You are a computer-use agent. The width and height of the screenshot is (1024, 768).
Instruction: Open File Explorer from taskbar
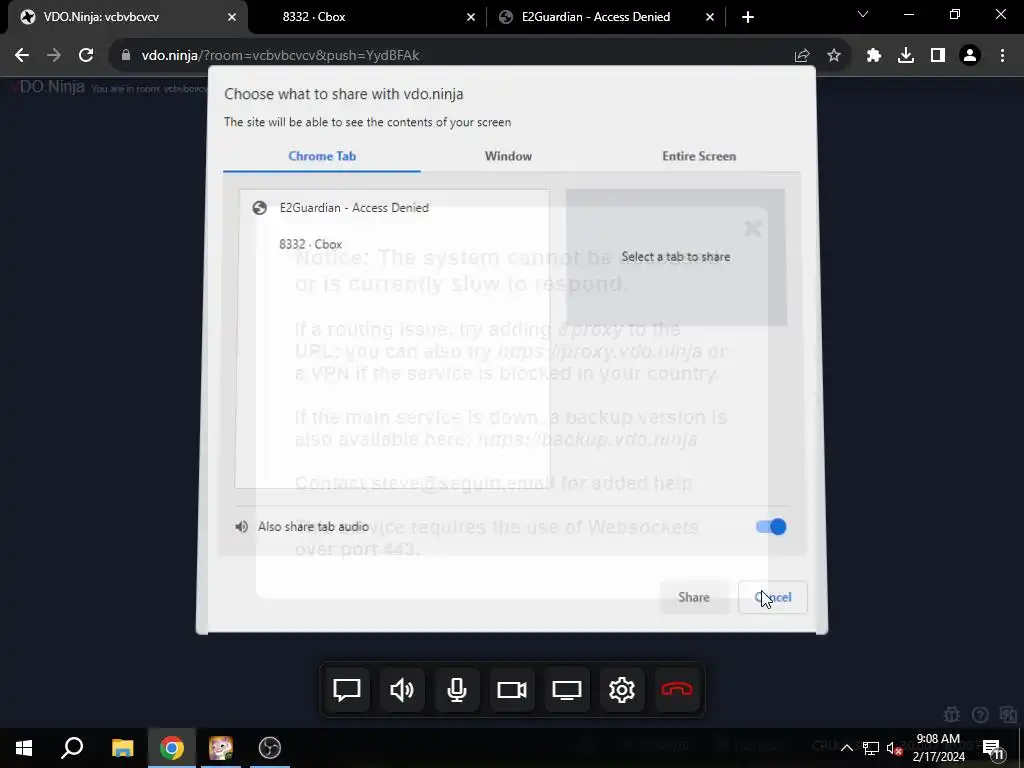pos(122,748)
